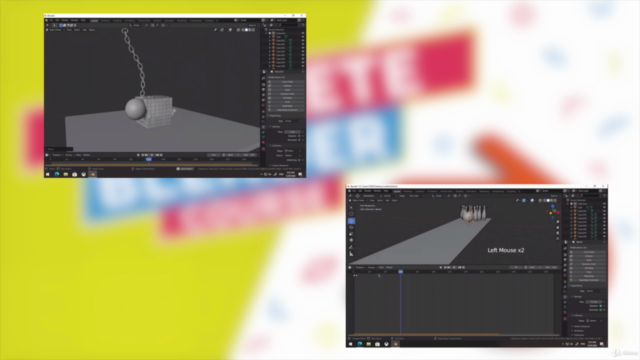Switch to wireframe shading in wrecking ball viewport
Viewport: 640px width, 360px height.
[x=243, y=30]
